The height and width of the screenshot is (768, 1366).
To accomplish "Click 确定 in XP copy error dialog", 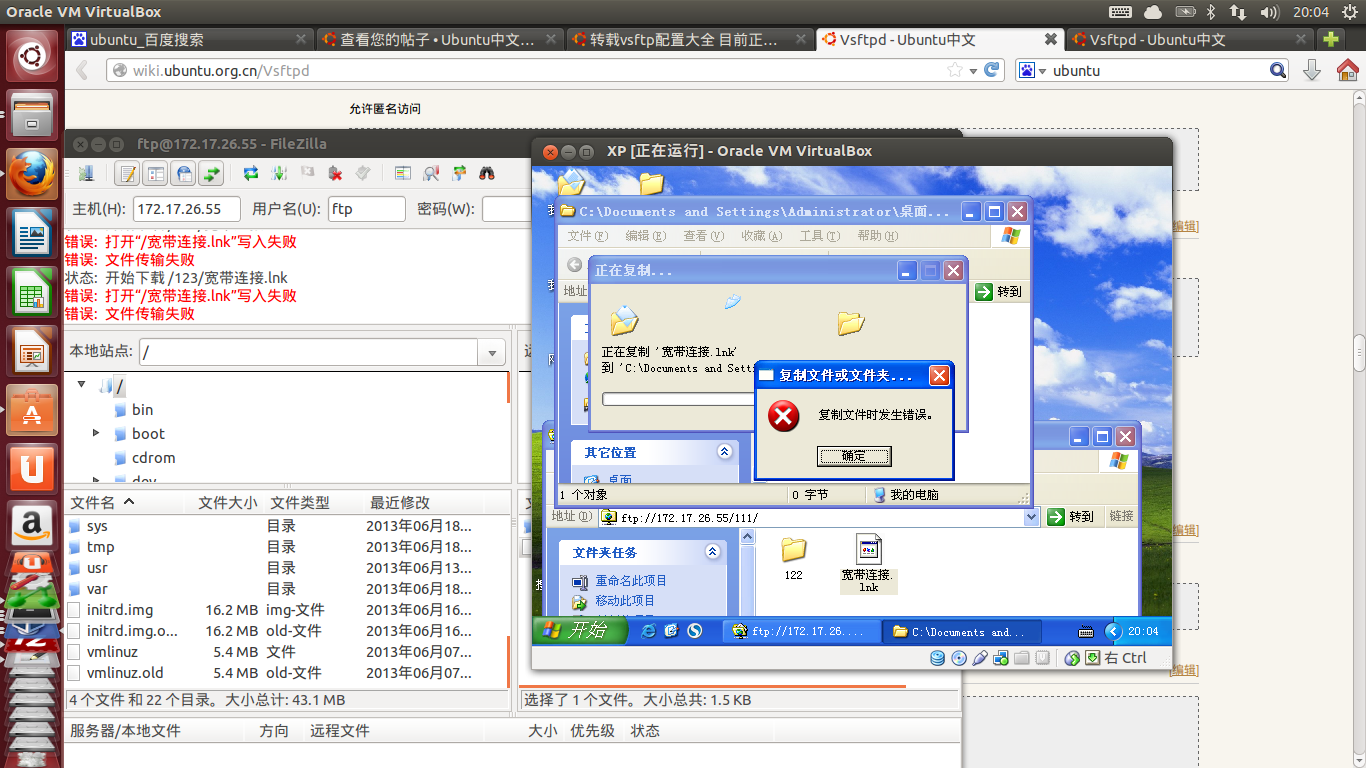I will coord(853,456).
